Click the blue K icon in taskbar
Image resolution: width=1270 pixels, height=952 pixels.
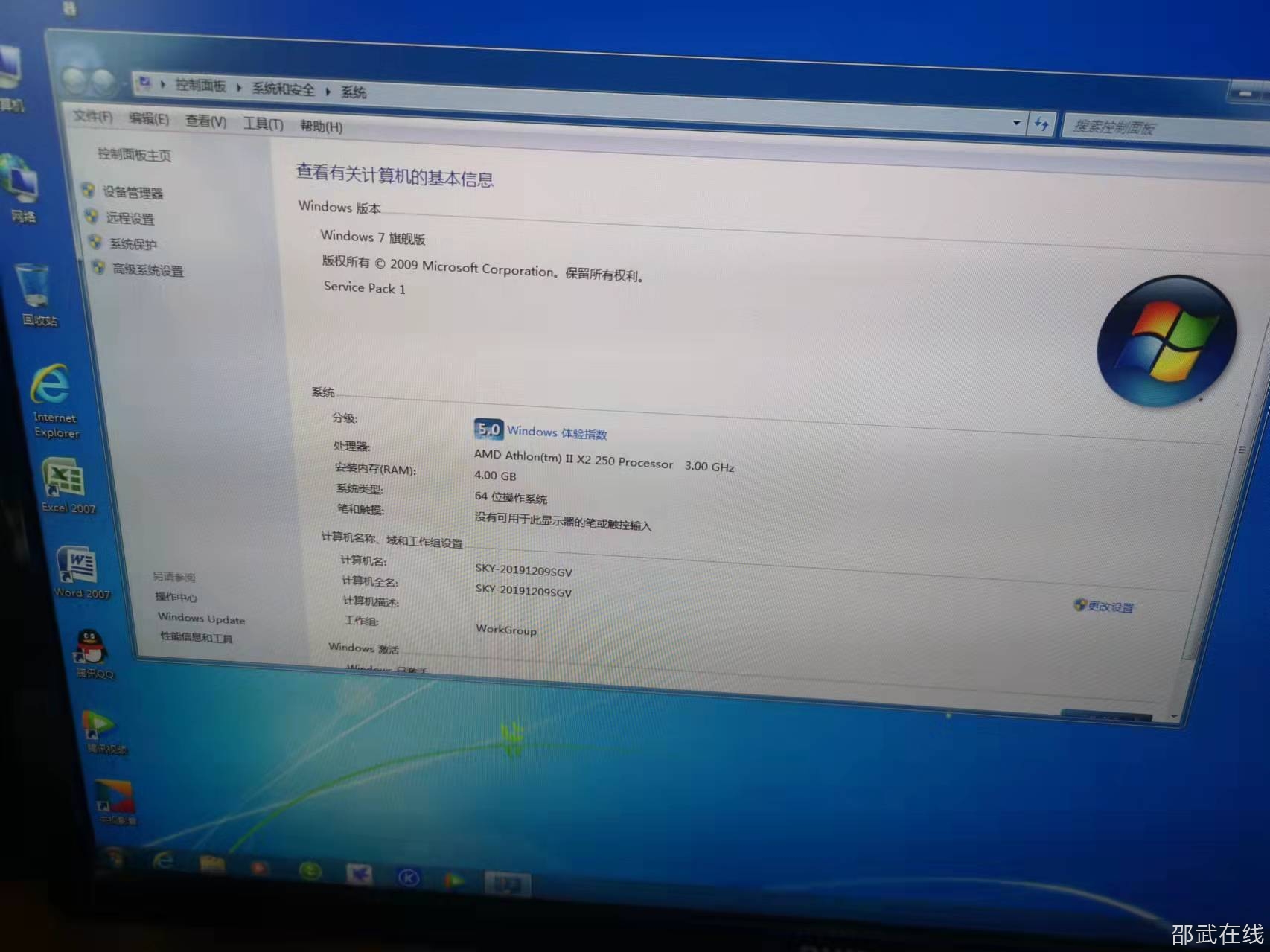click(x=408, y=878)
